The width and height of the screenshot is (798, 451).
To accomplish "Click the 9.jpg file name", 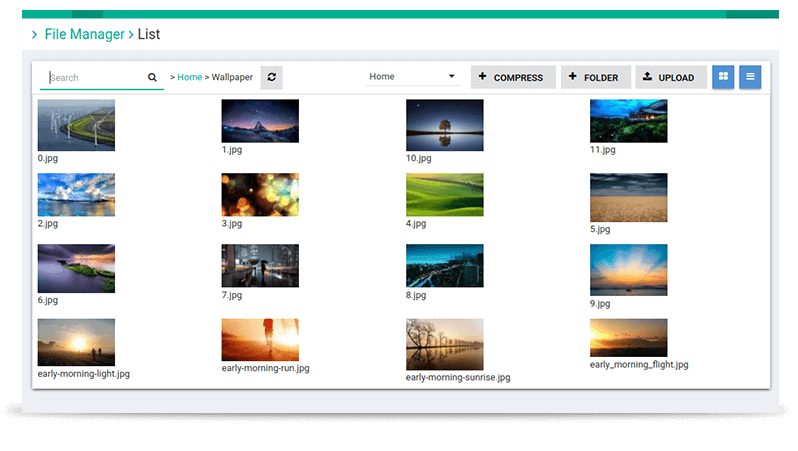I will tap(601, 304).
